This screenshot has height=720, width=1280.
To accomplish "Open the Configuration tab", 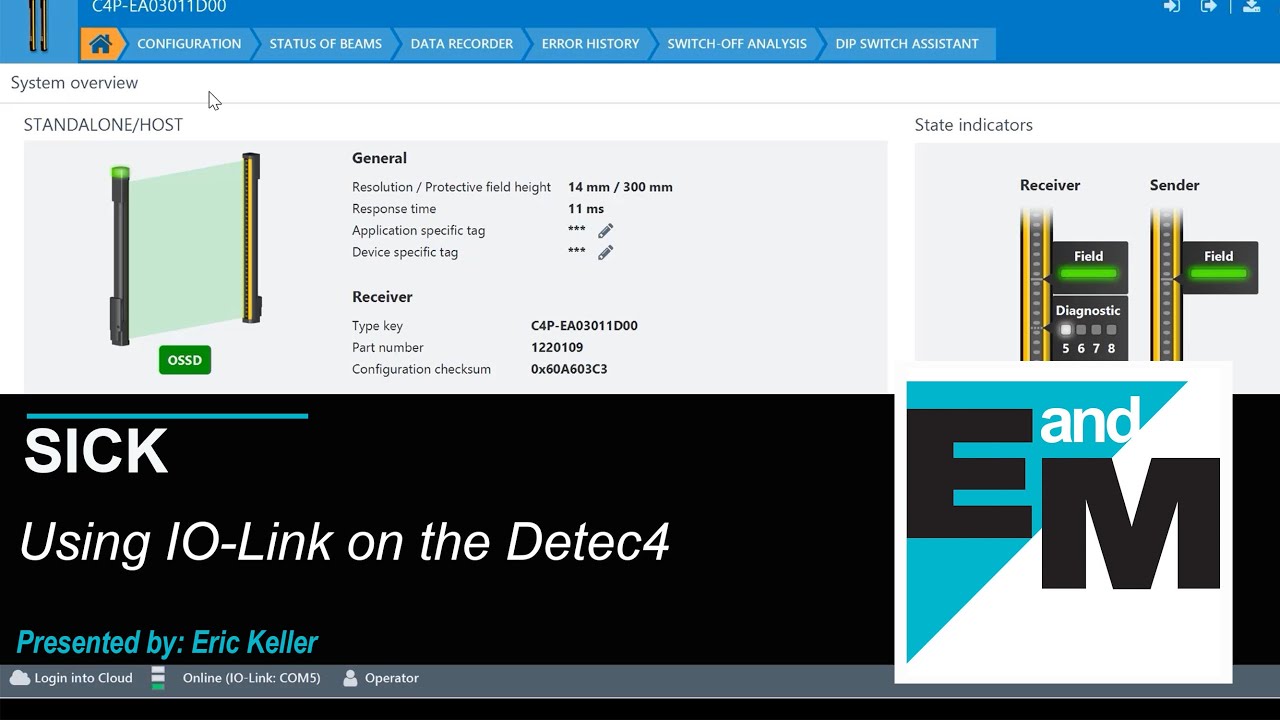I will click(x=189, y=44).
